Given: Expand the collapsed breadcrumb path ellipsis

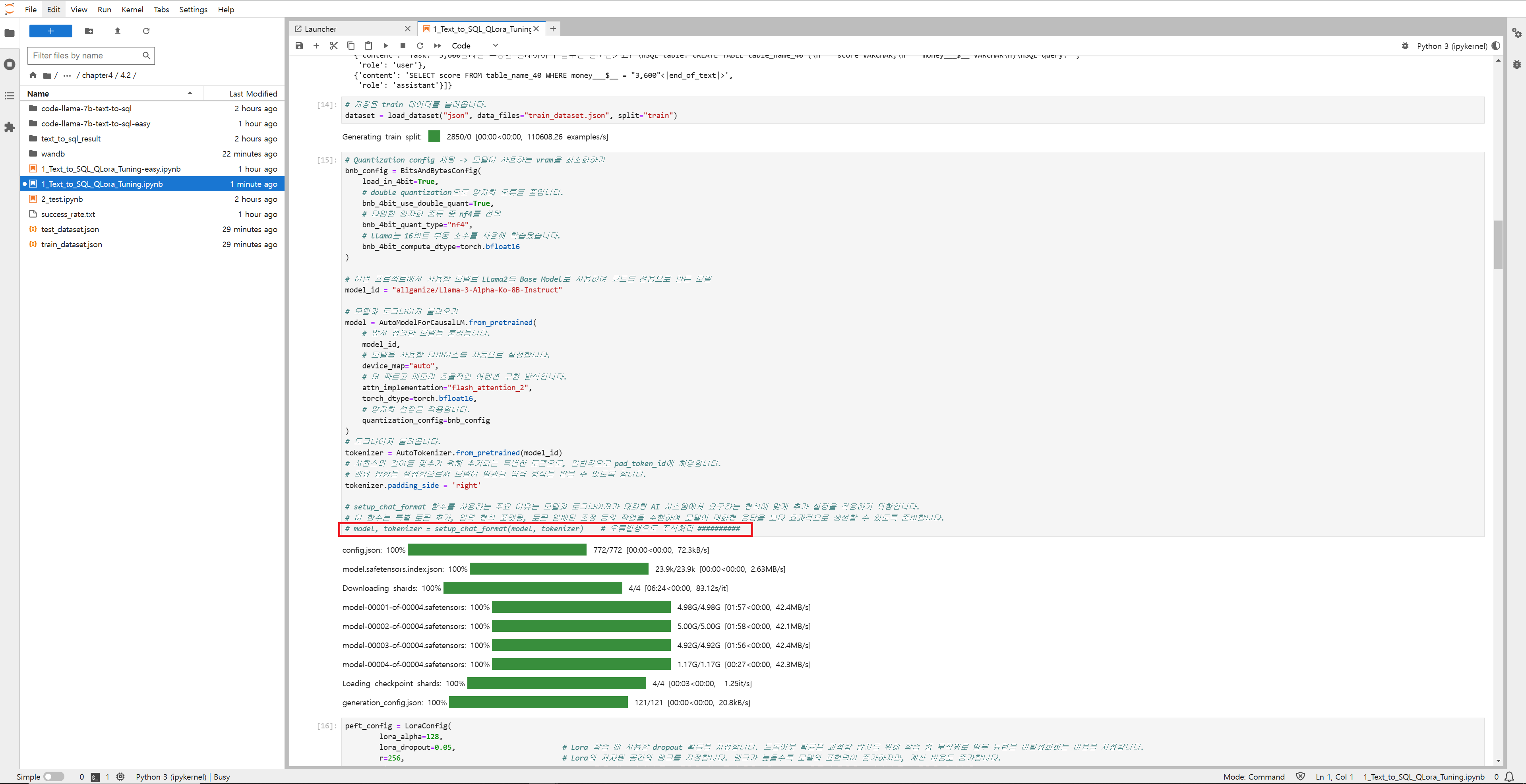Looking at the screenshot, I should (67, 75).
